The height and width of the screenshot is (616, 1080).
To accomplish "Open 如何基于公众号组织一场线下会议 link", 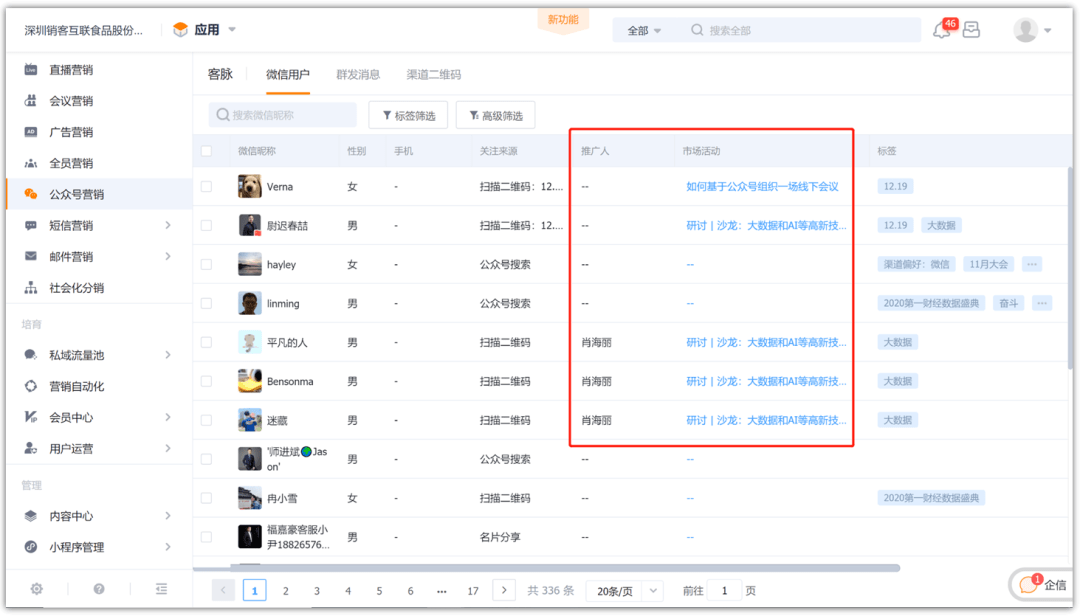I will point(762,187).
